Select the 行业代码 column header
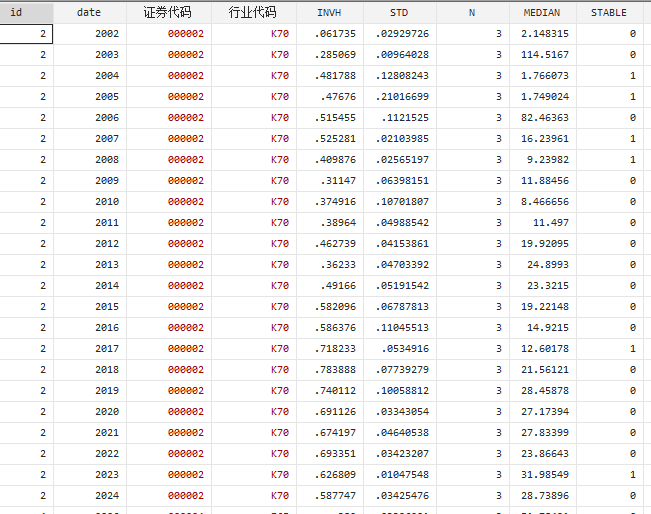 click(x=253, y=13)
